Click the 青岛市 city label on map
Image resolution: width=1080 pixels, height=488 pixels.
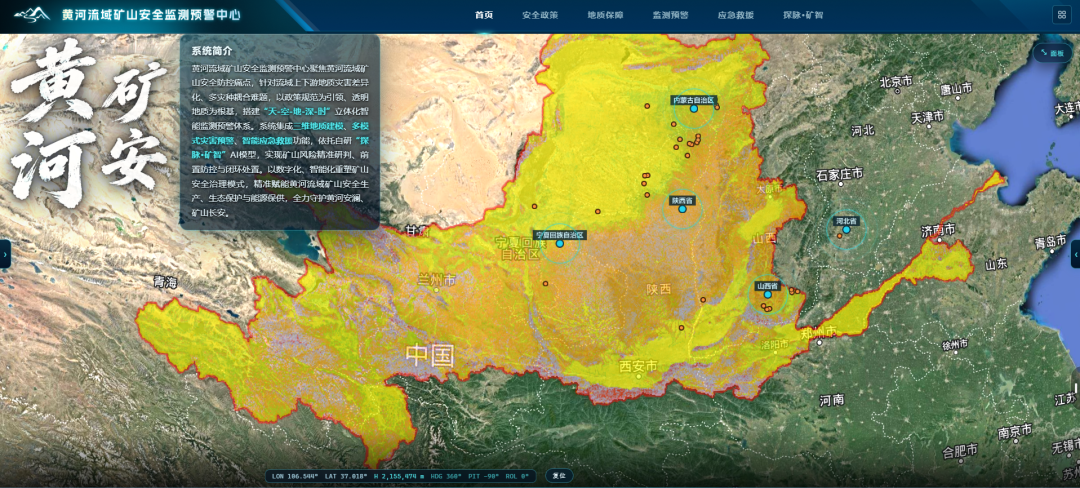click(1050, 243)
